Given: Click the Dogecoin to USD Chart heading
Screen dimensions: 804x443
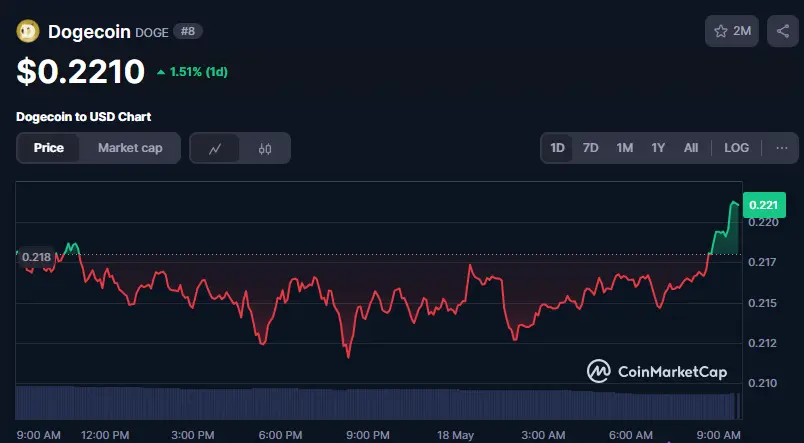Looking at the screenshot, I should point(84,116).
